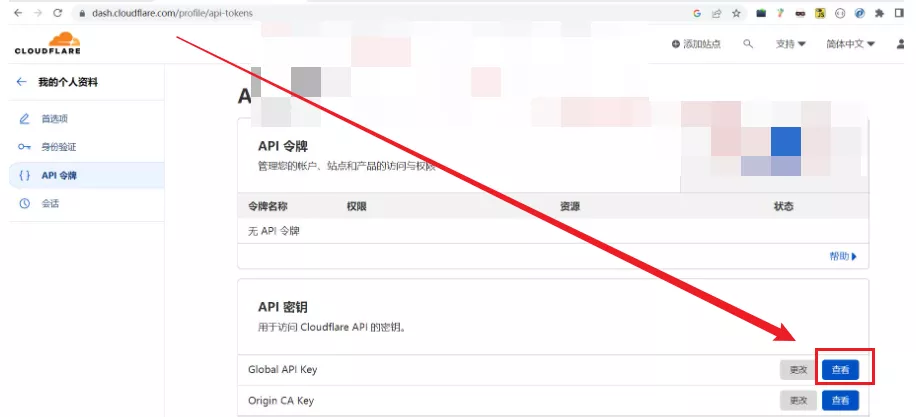Click the 令牌名称 column header
This screenshot has width=916, height=417.
pos(268,206)
